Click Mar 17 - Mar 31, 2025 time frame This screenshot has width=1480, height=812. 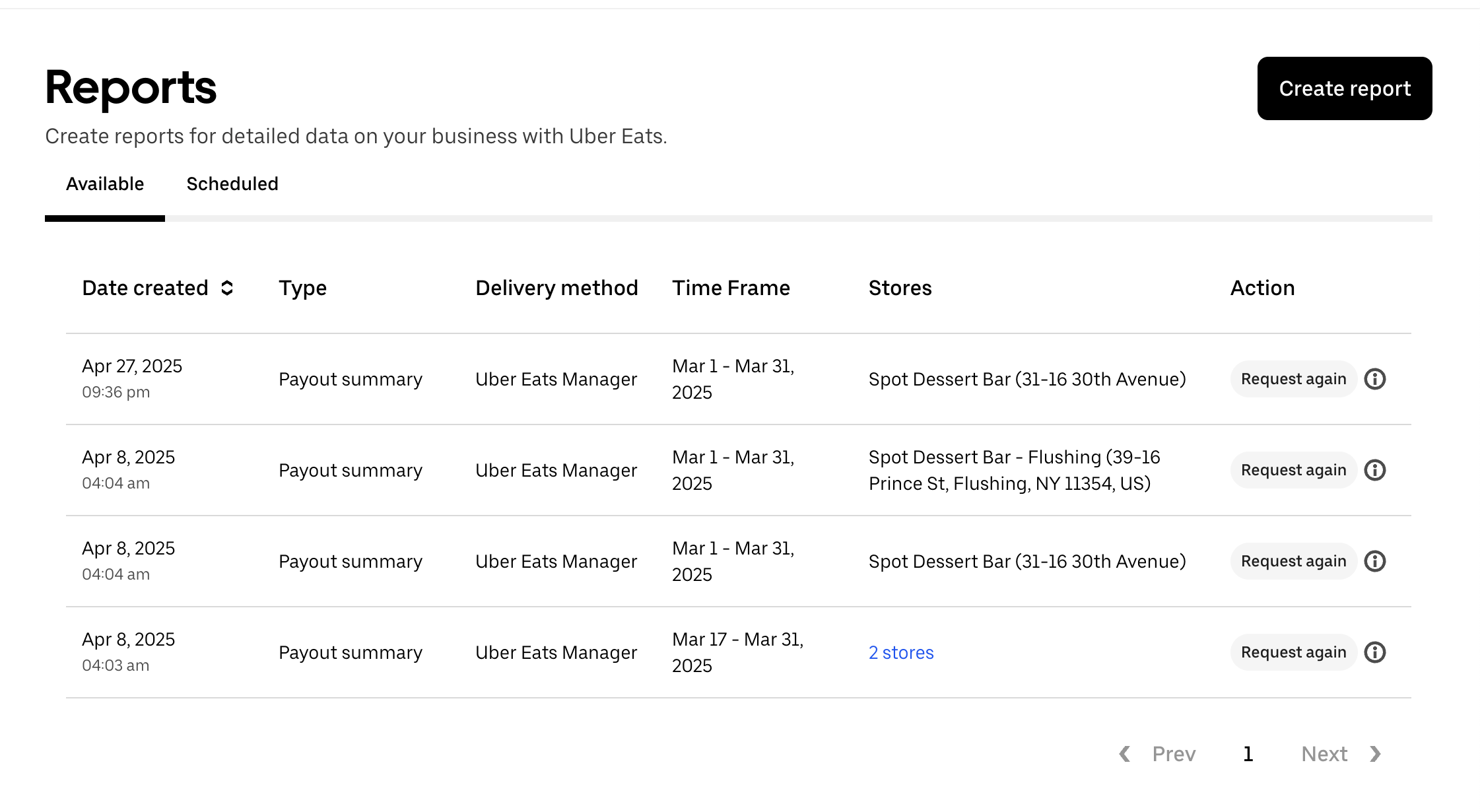[x=737, y=652]
